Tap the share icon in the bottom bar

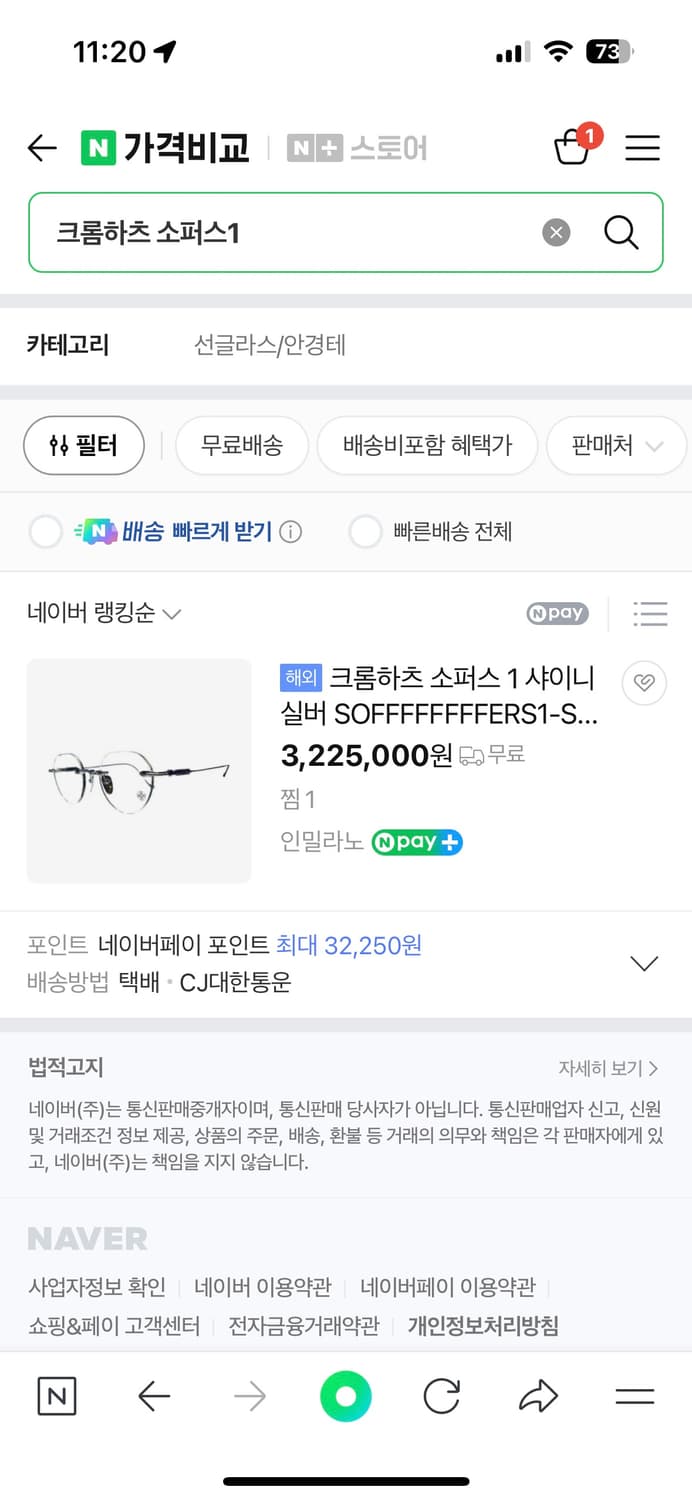coord(538,1397)
